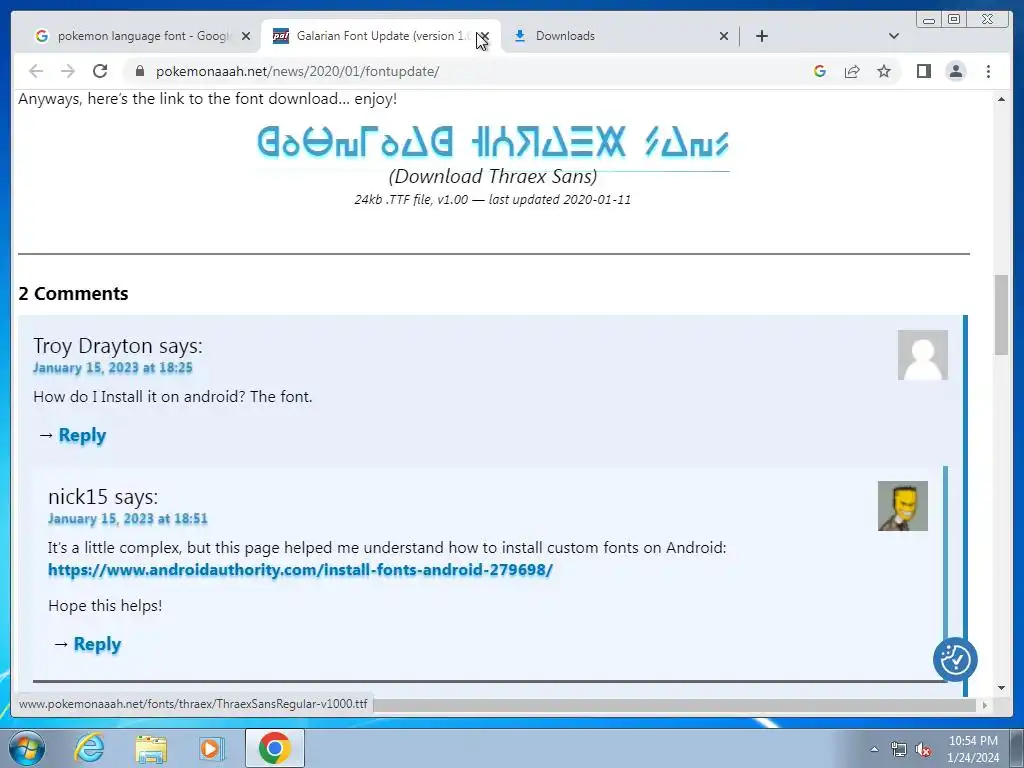Viewport: 1024px width, 768px height.
Task: Reply to Troy Drayton's comment
Action: click(x=82, y=435)
